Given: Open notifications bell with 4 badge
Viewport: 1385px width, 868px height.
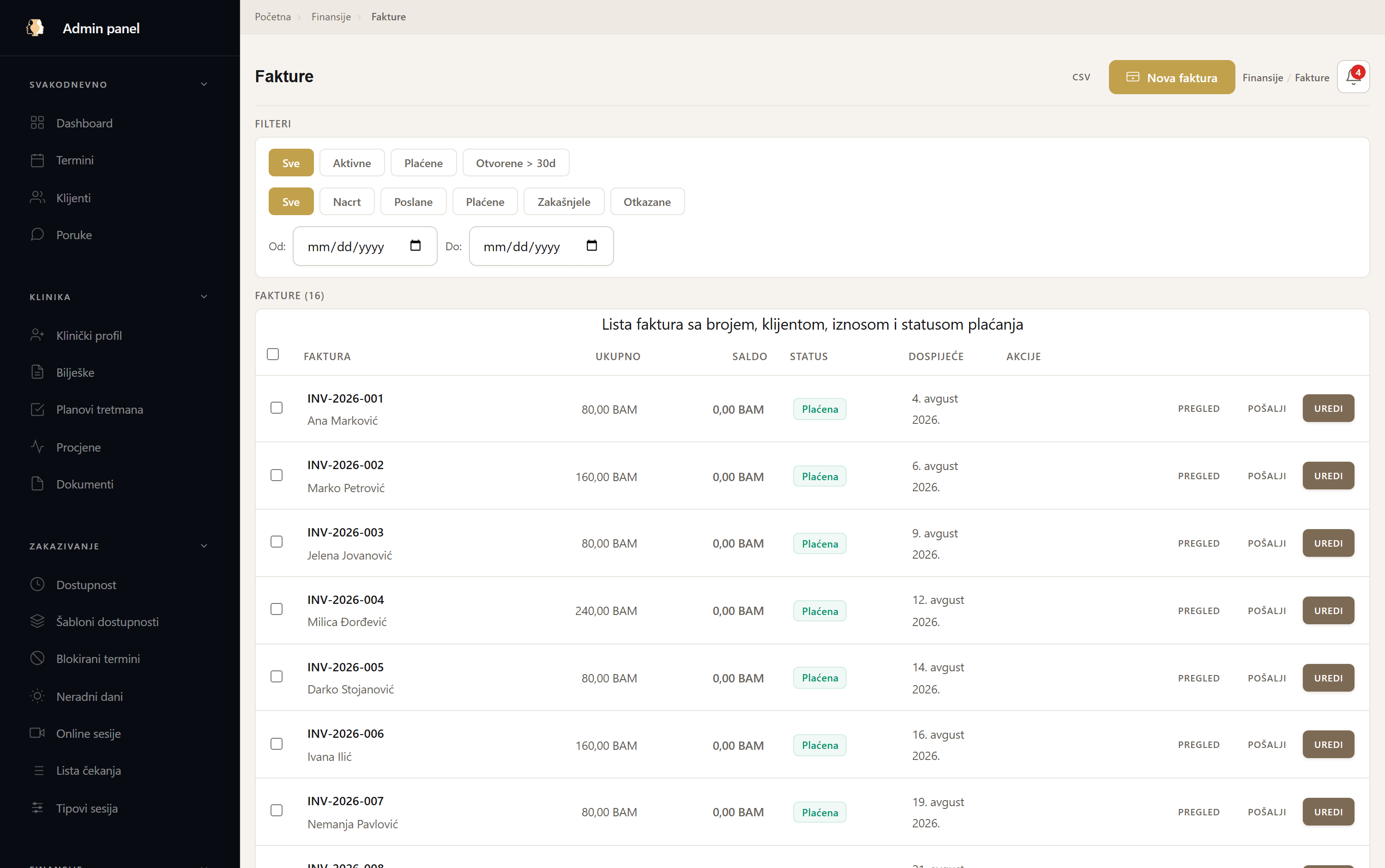Looking at the screenshot, I should point(1354,77).
